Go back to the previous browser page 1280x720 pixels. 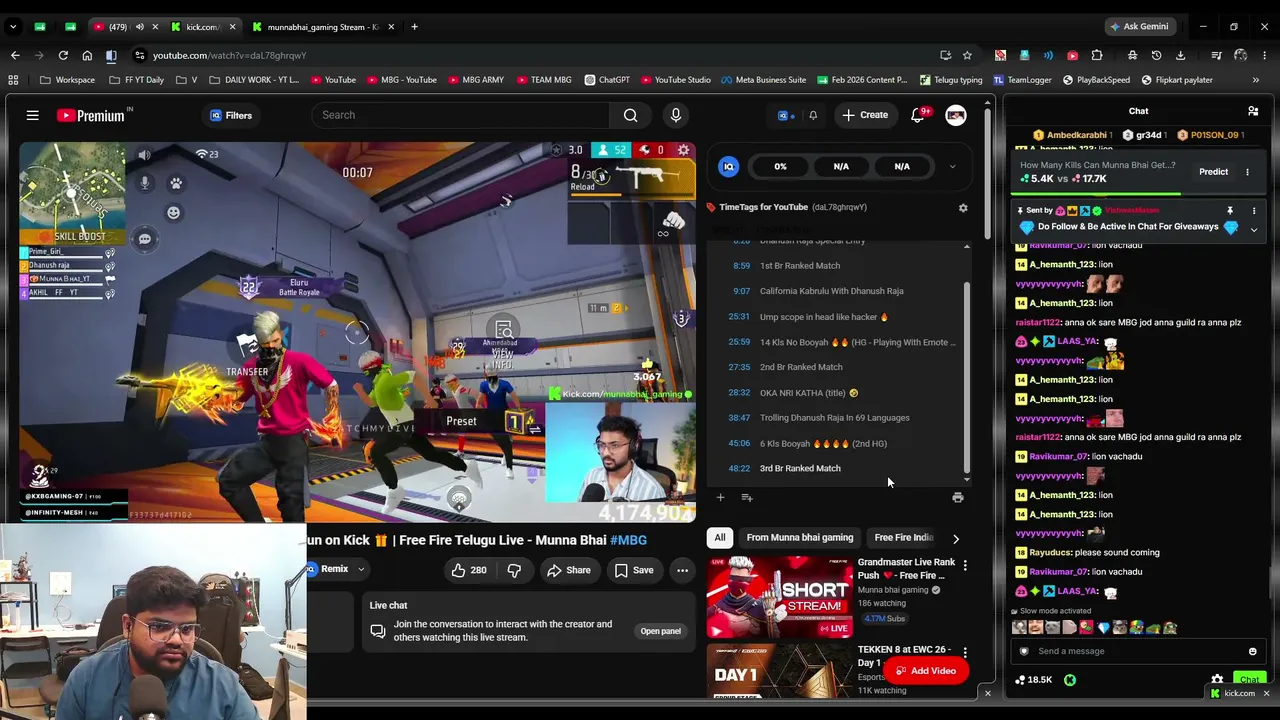[15, 55]
